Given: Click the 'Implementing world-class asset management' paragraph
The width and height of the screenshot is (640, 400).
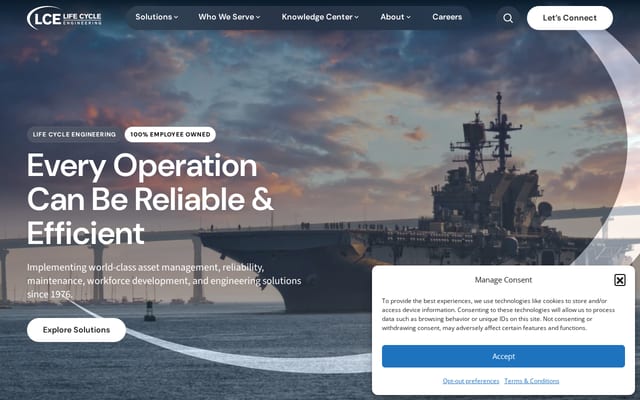Looking at the screenshot, I should pyautogui.click(x=164, y=281).
